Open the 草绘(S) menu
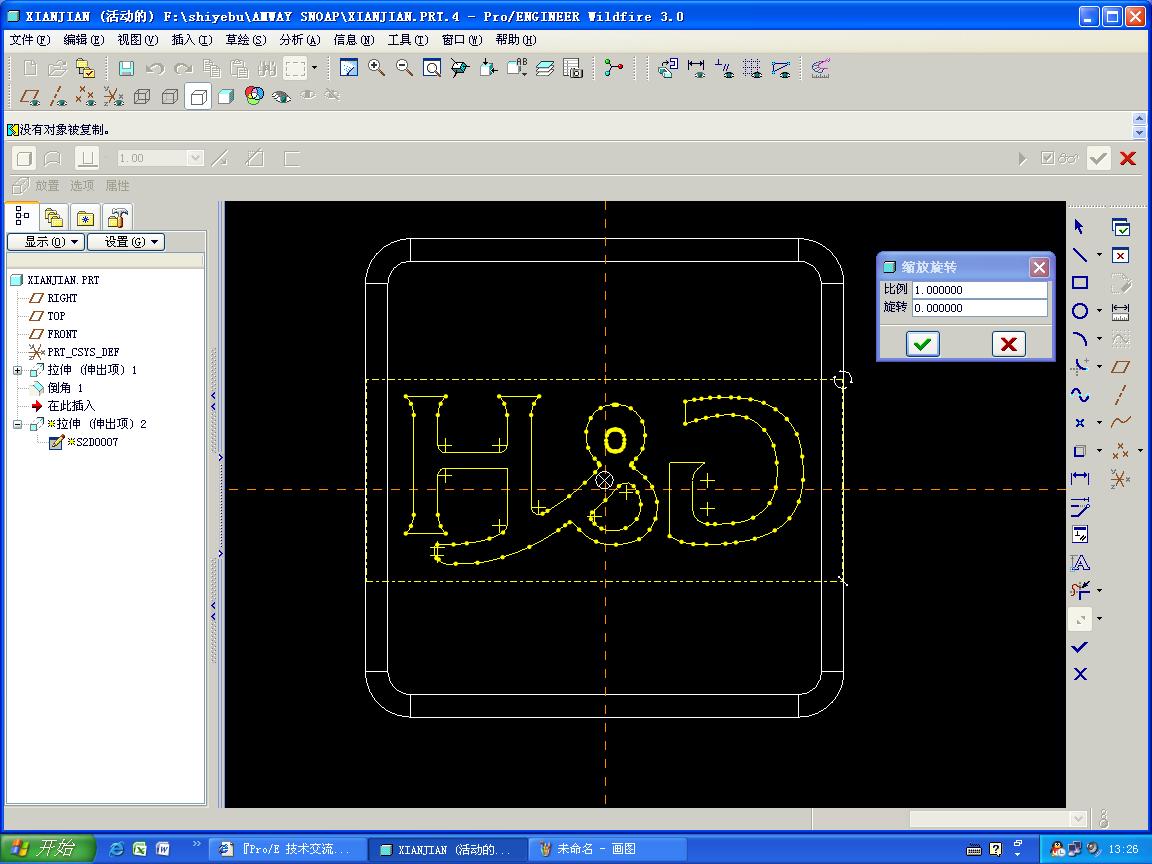 click(245, 40)
